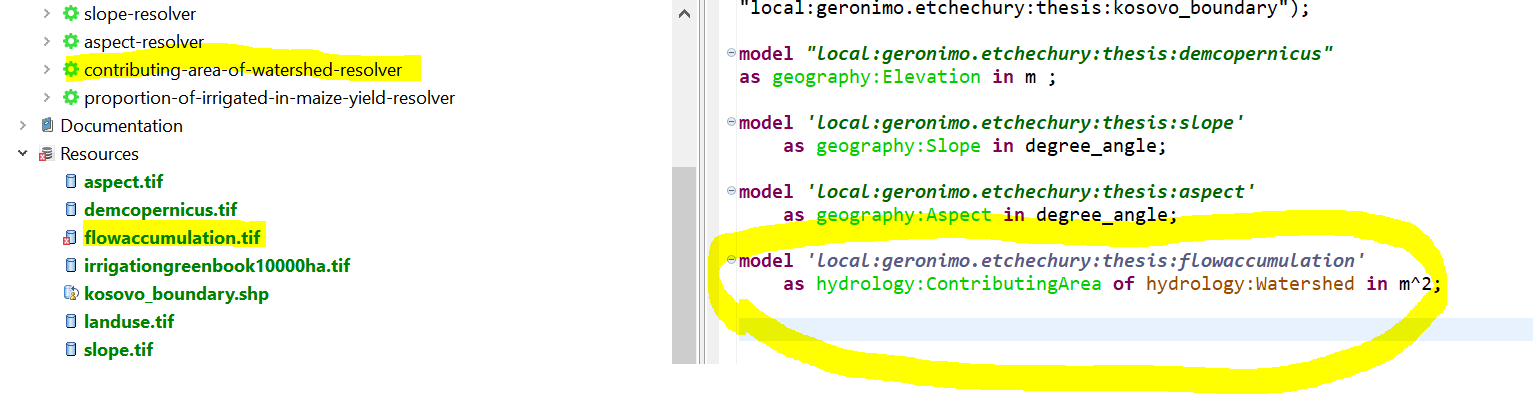The image size is (1533, 394).
Task: Open demcopernicus.tif resource
Action: click(161, 210)
